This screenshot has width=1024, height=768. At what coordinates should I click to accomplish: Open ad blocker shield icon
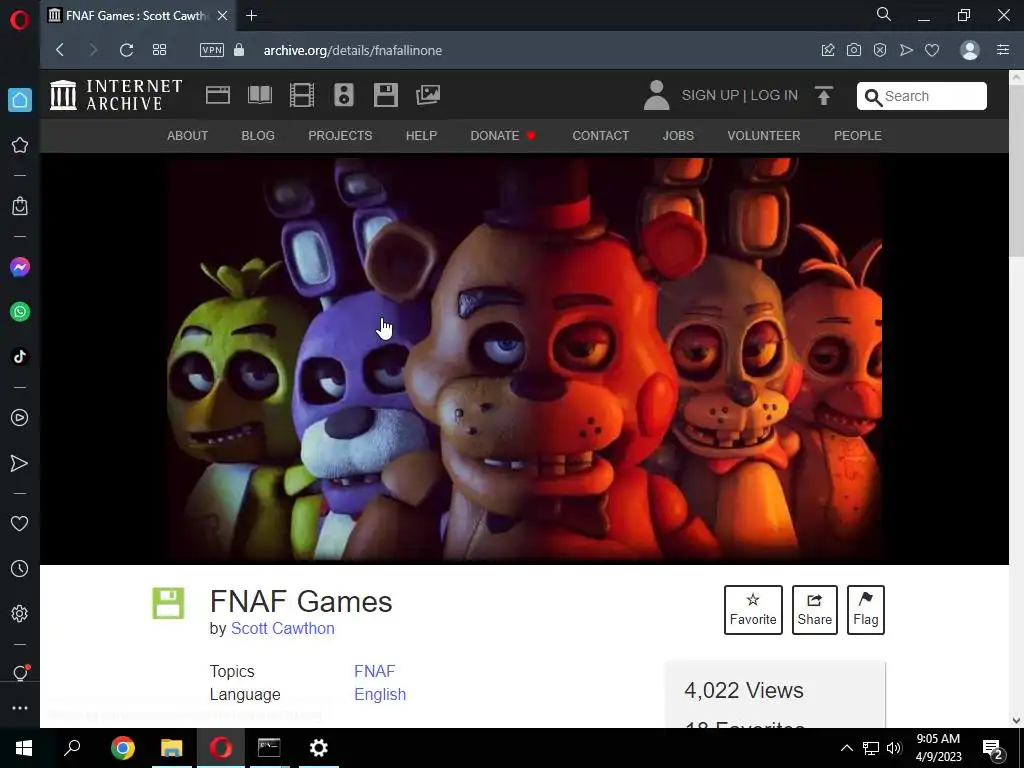point(880,50)
